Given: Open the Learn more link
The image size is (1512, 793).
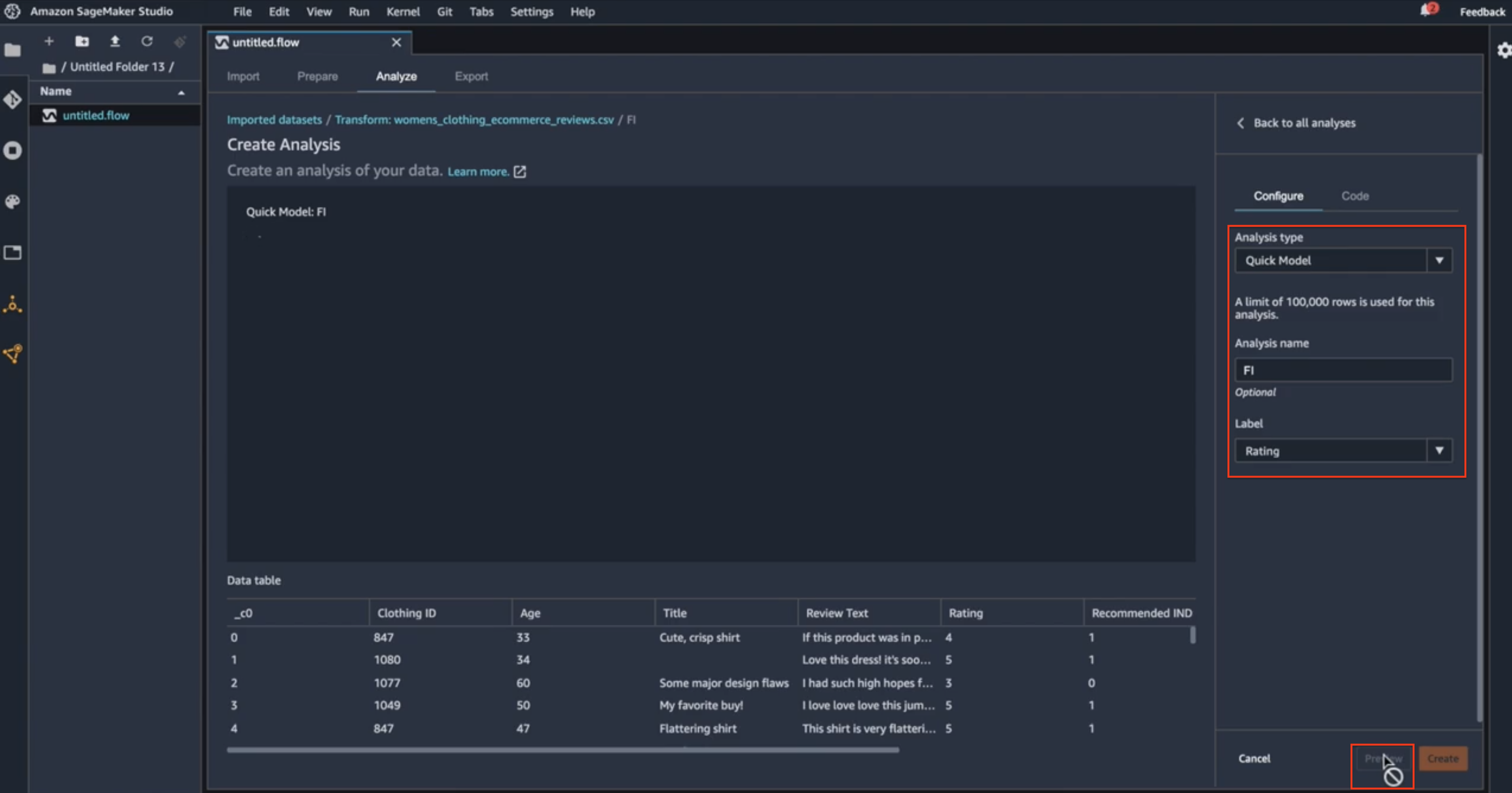Looking at the screenshot, I should [478, 172].
